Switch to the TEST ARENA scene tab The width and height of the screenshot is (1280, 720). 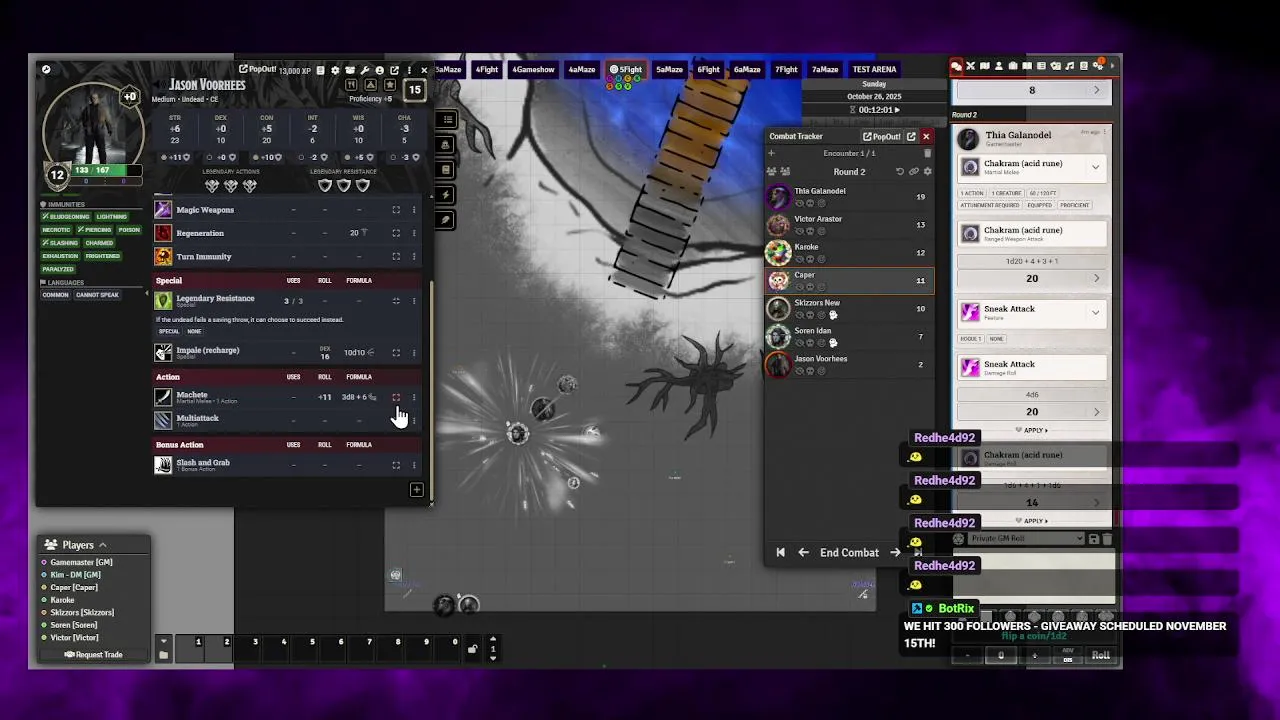[874, 70]
